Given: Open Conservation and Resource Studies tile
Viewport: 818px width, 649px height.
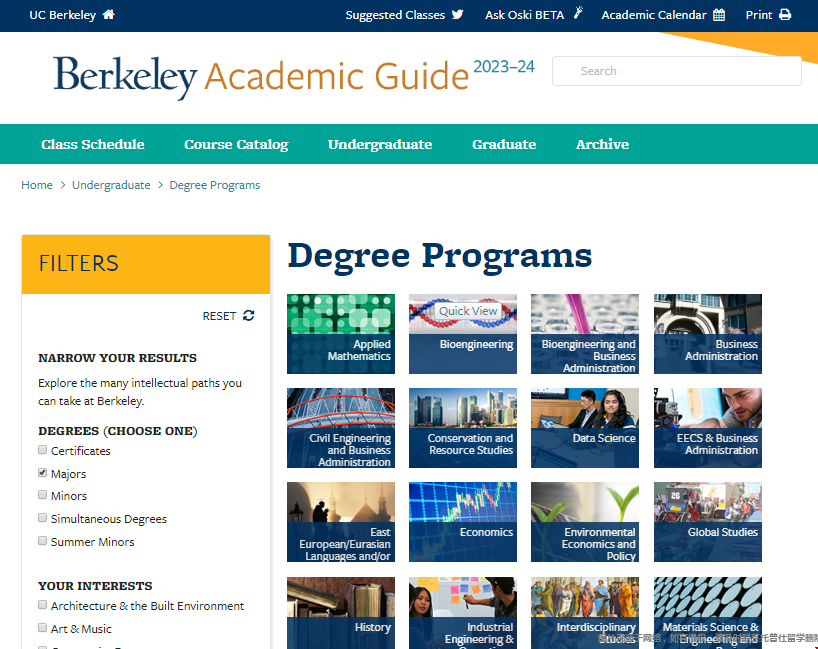Looking at the screenshot, I should pos(463,428).
